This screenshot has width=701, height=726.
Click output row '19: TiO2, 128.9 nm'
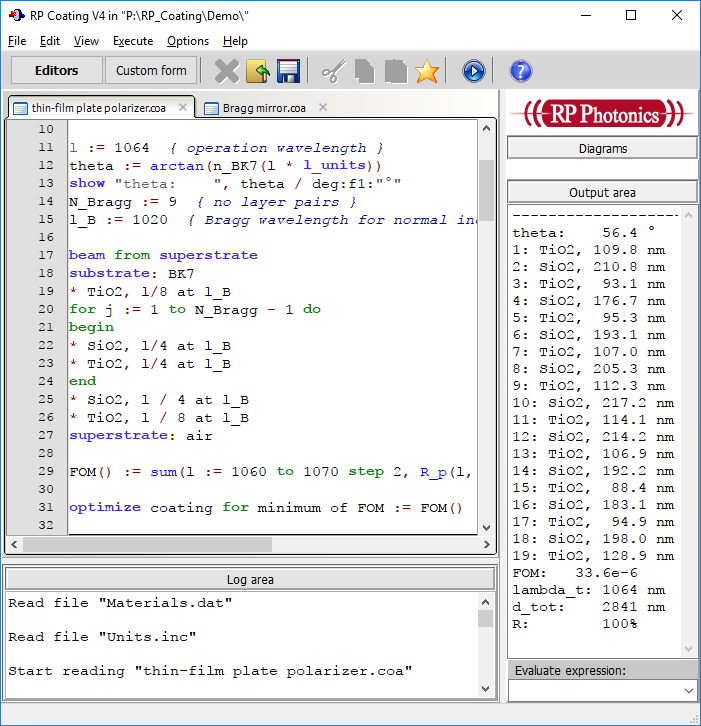point(593,556)
